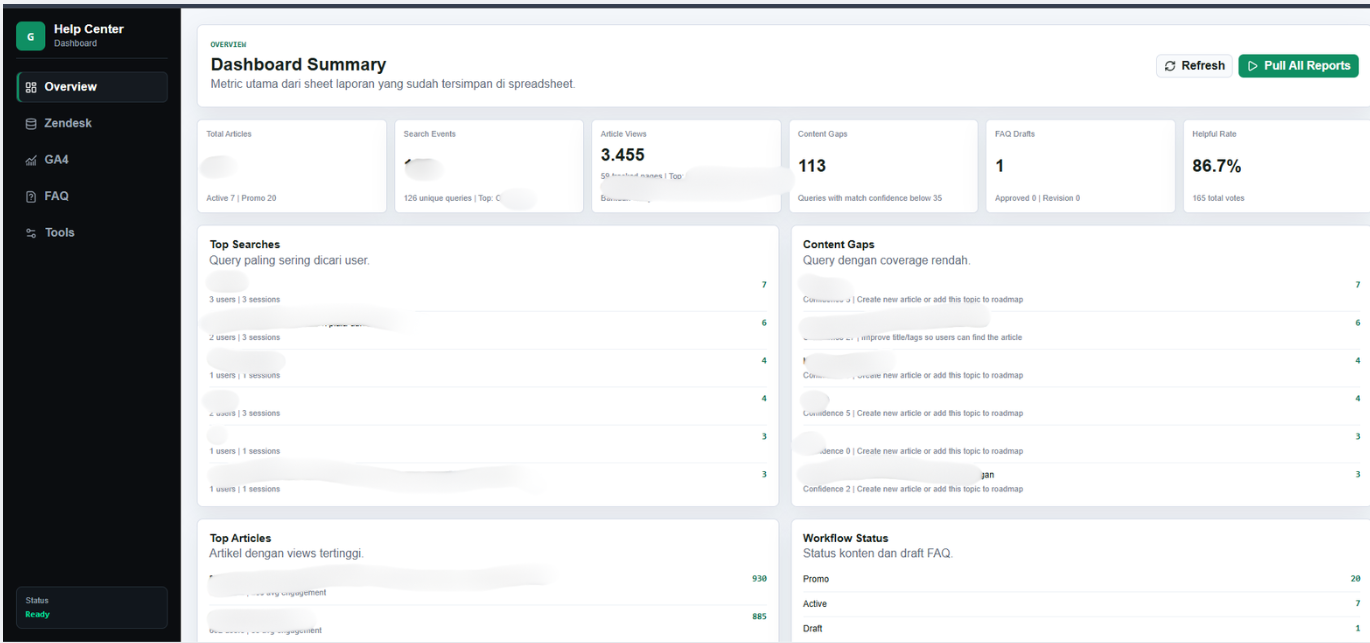
Task: Click the Tools sliders icon
Action: pos(31,233)
